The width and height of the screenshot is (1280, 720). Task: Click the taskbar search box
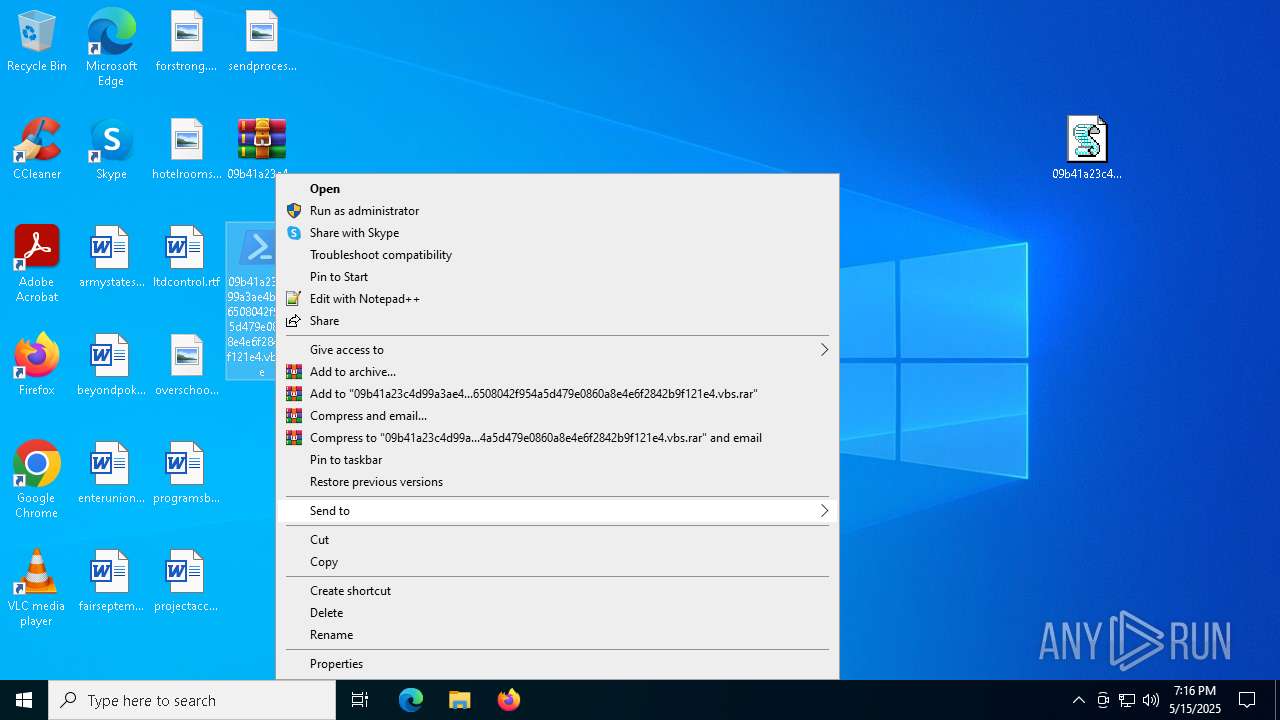(x=192, y=700)
